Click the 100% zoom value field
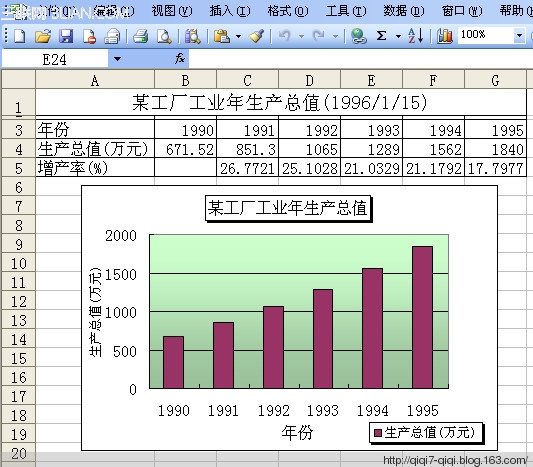533x467 pixels. [x=485, y=35]
